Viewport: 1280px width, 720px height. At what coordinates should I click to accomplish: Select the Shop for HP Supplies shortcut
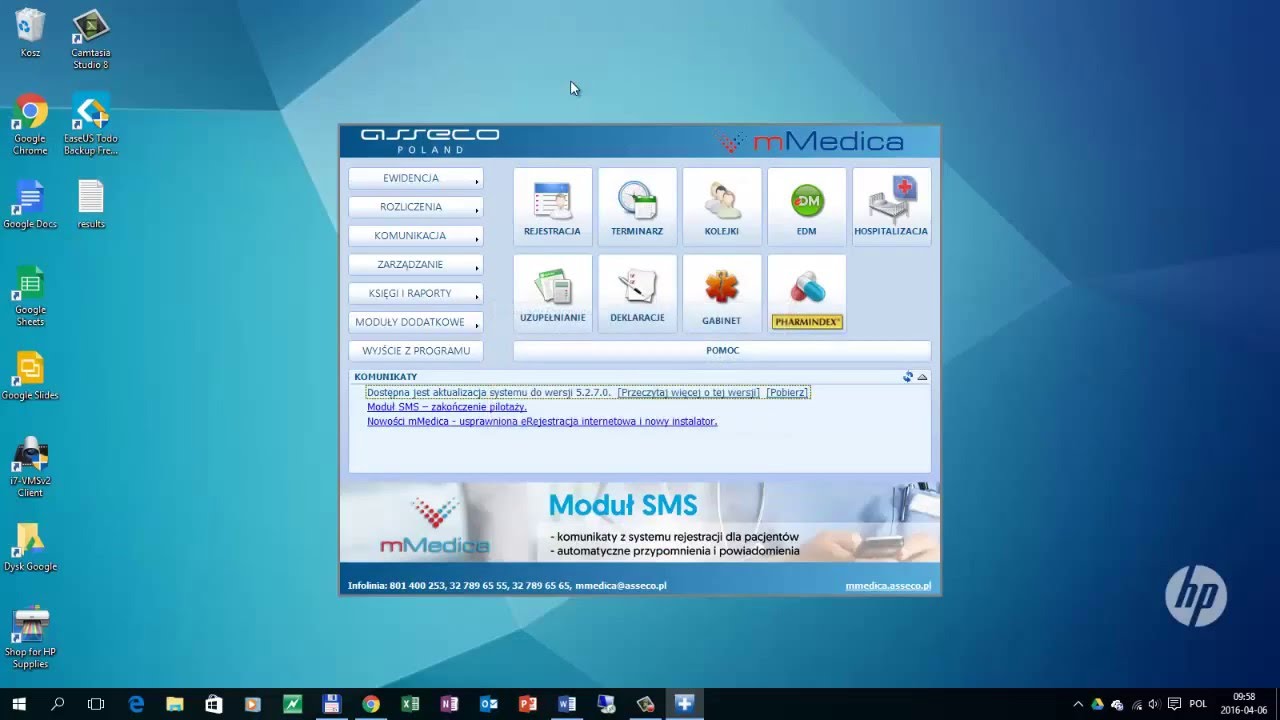coord(30,638)
